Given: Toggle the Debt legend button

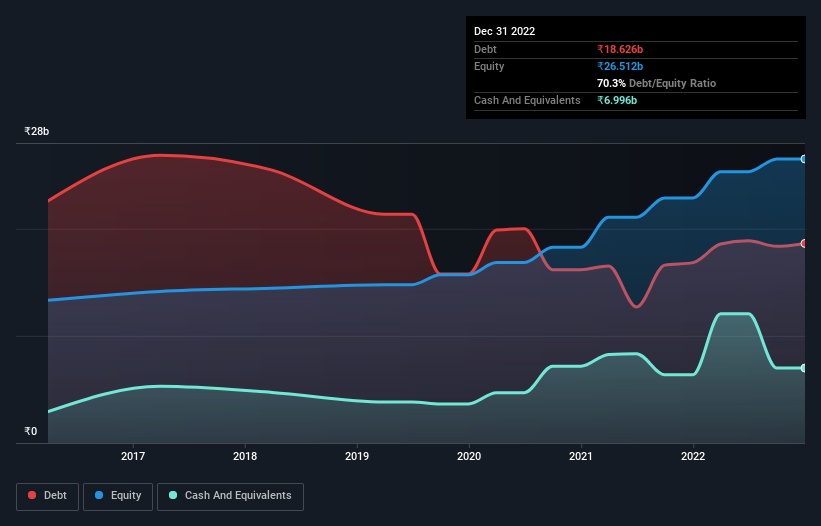Looking at the screenshot, I should pyautogui.click(x=48, y=496).
